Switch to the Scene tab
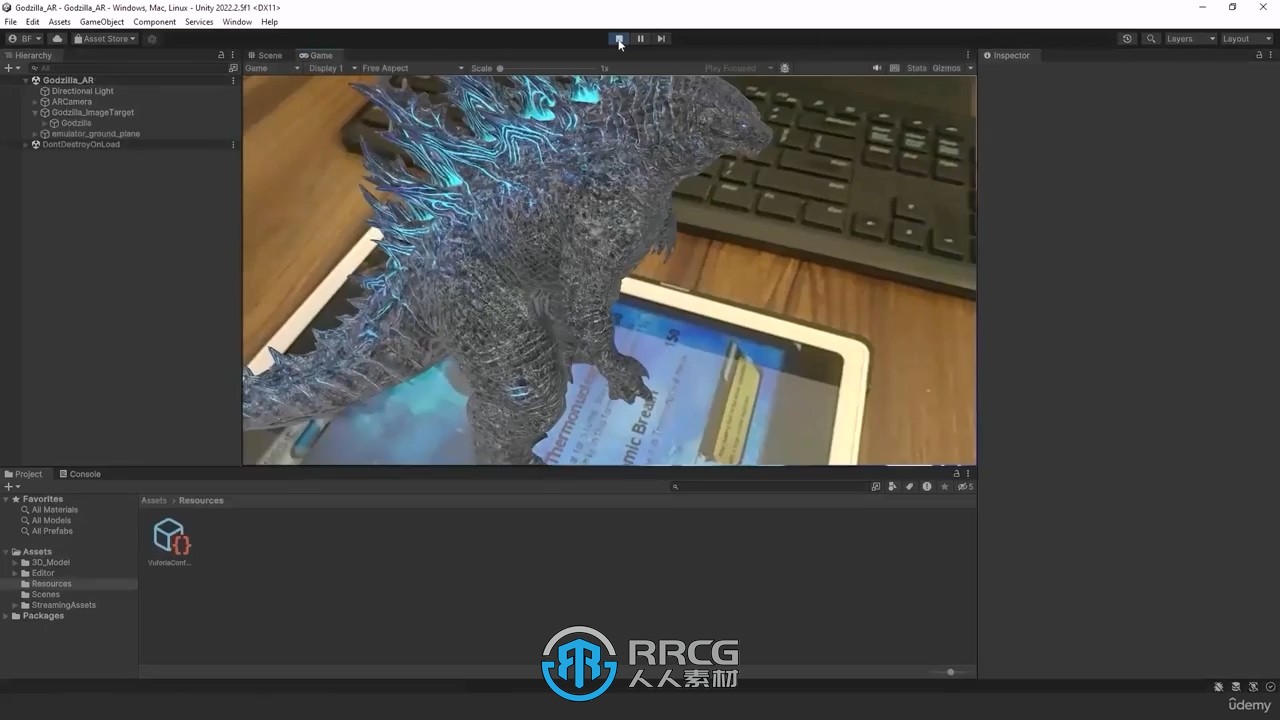Image resolution: width=1280 pixels, height=720 pixels. (265, 56)
